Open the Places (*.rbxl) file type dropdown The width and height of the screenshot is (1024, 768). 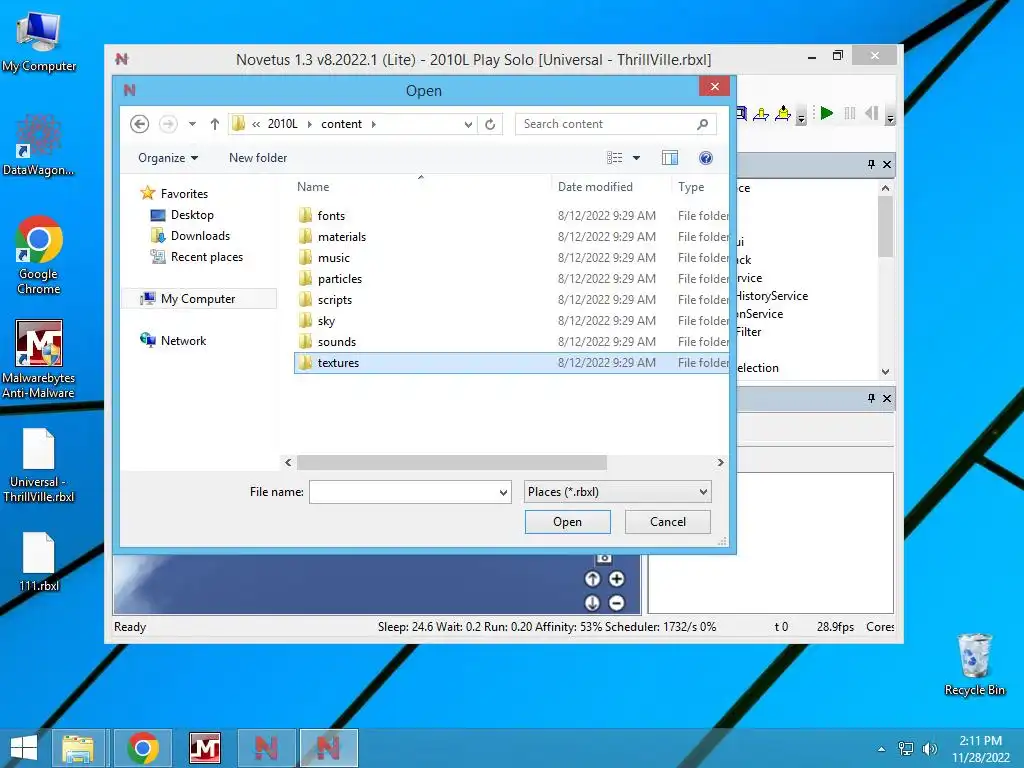pyautogui.click(x=617, y=492)
